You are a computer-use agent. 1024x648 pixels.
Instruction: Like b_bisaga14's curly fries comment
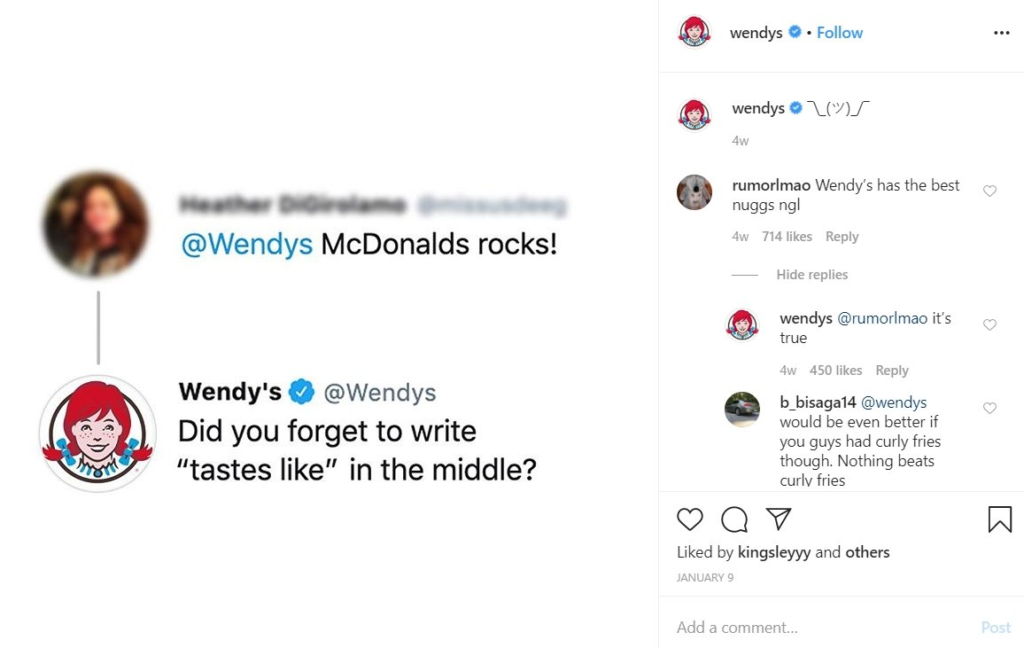click(990, 408)
